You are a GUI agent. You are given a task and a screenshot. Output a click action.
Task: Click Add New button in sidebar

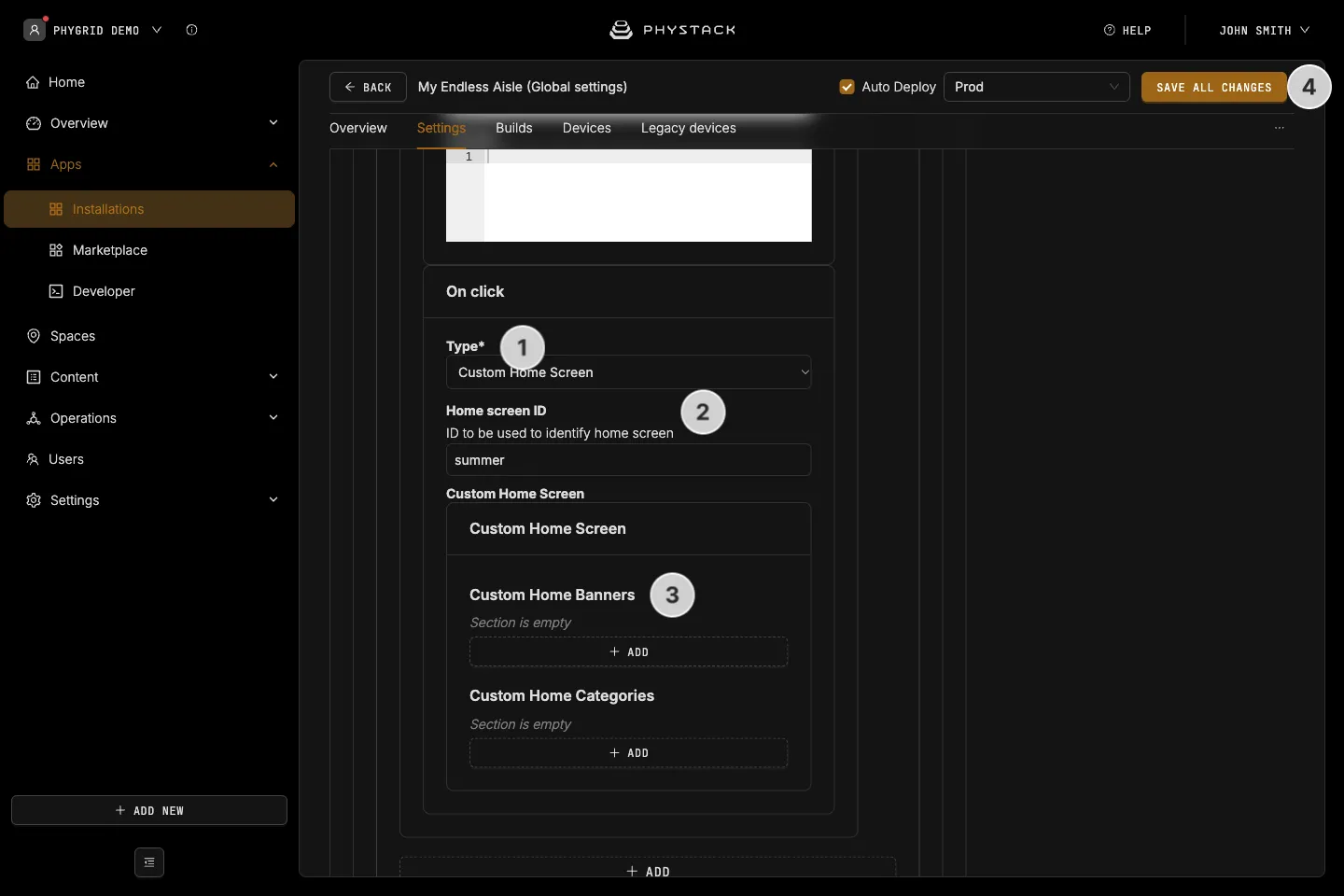coord(149,810)
